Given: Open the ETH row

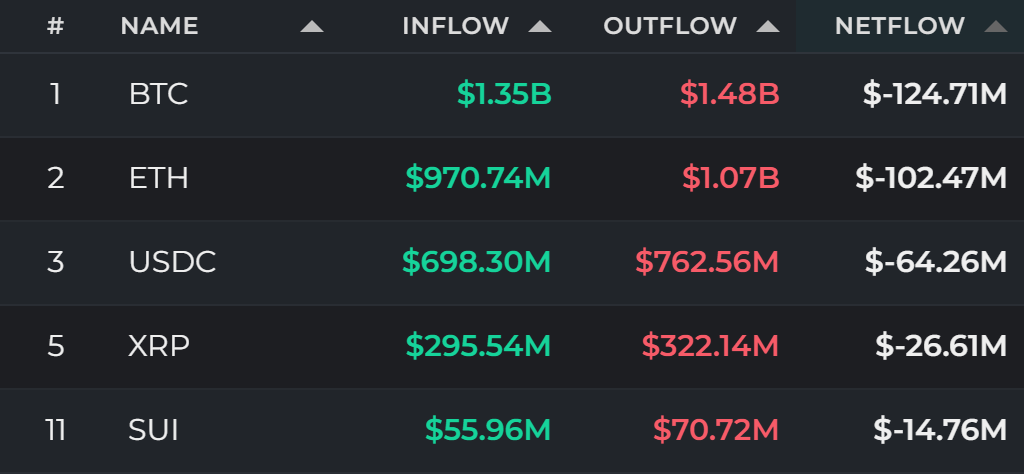Looking at the screenshot, I should click(x=512, y=178).
